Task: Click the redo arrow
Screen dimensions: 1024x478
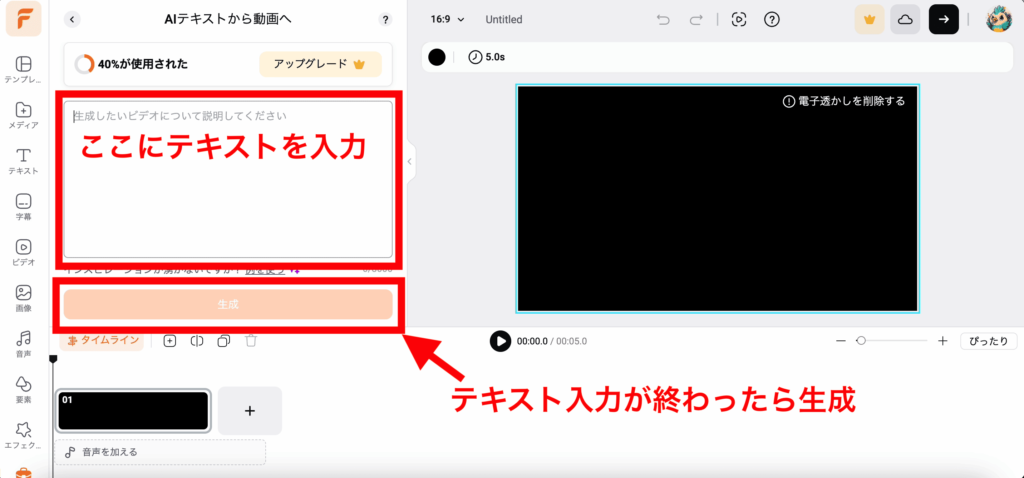Action: (696, 20)
